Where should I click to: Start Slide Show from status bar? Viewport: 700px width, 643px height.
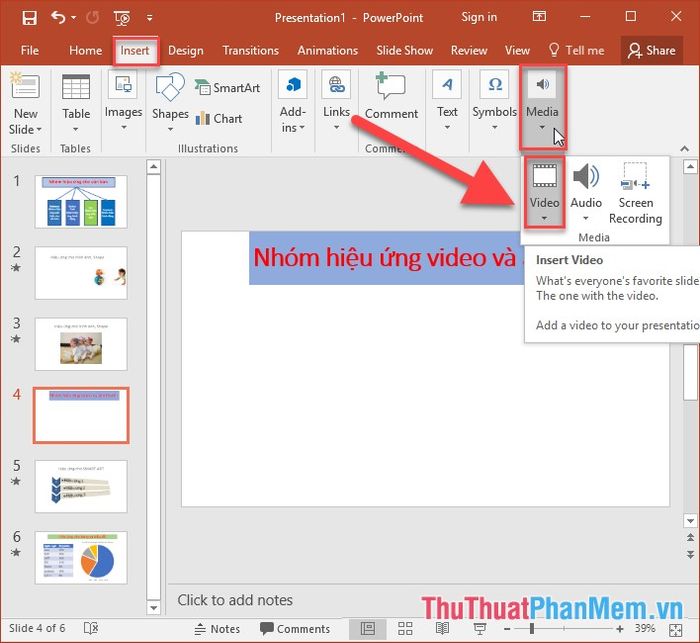tap(480, 629)
